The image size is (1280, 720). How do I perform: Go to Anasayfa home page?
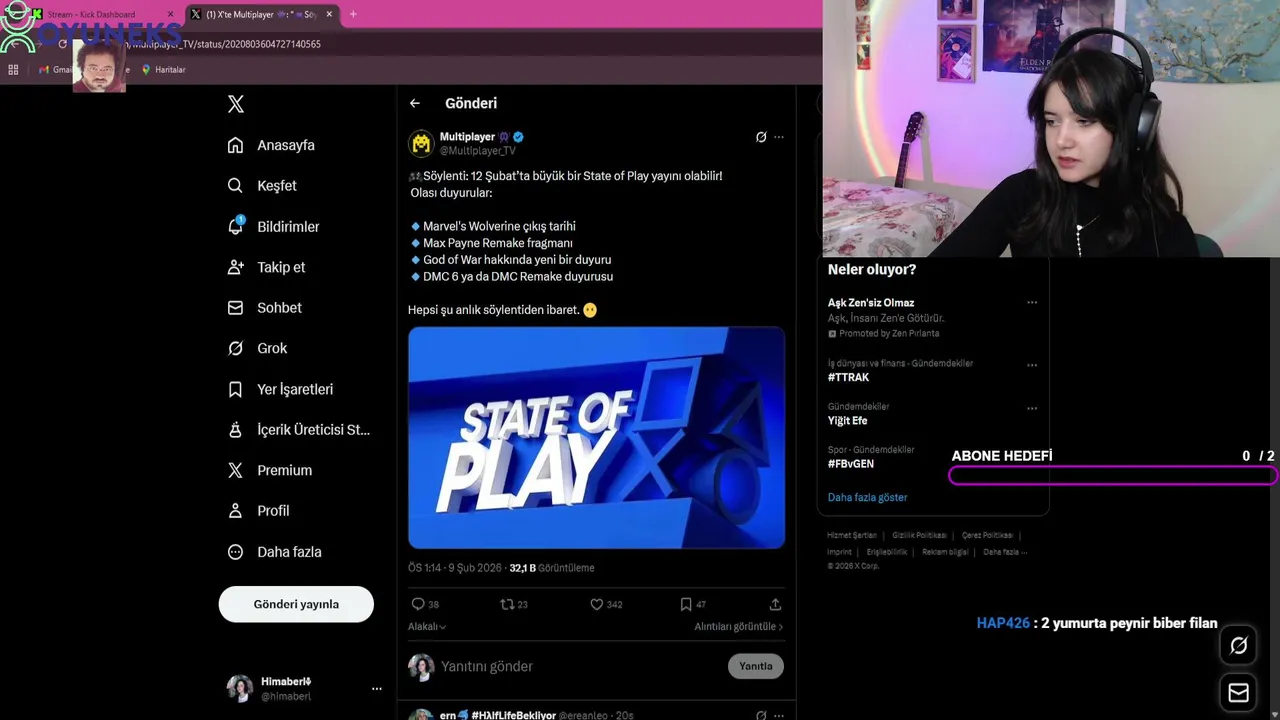tap(271, 145)
